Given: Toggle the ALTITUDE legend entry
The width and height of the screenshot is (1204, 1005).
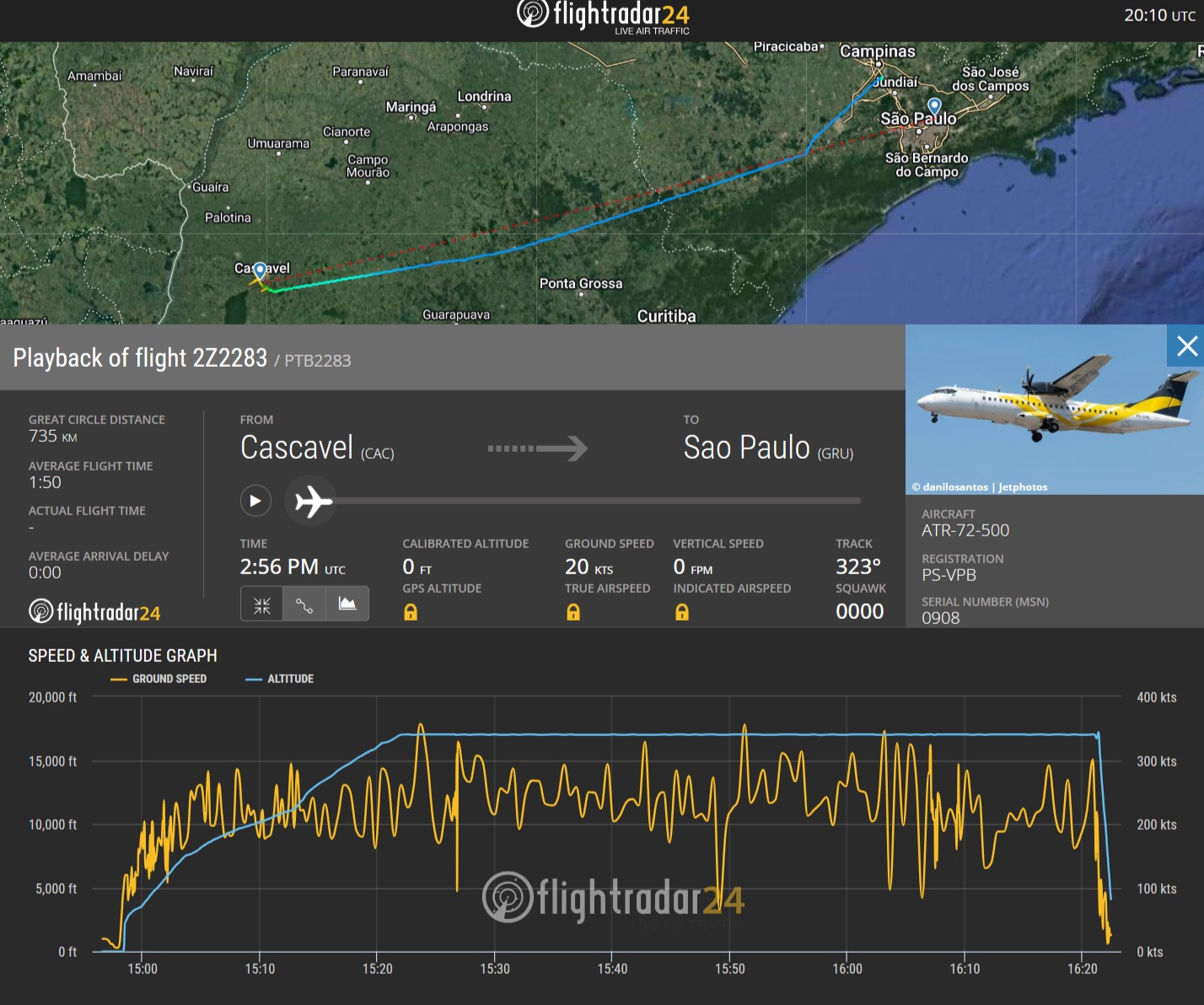Looking at the screenshot, I should [x=279, y=679].
